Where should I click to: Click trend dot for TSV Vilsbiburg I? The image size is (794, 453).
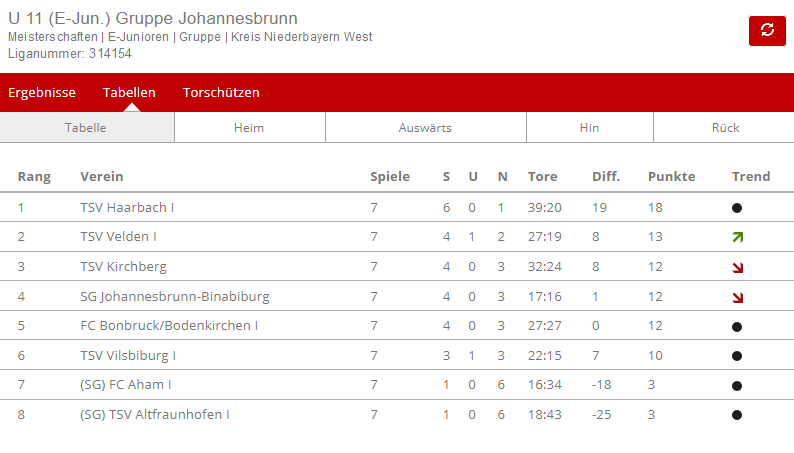[737, 356]
